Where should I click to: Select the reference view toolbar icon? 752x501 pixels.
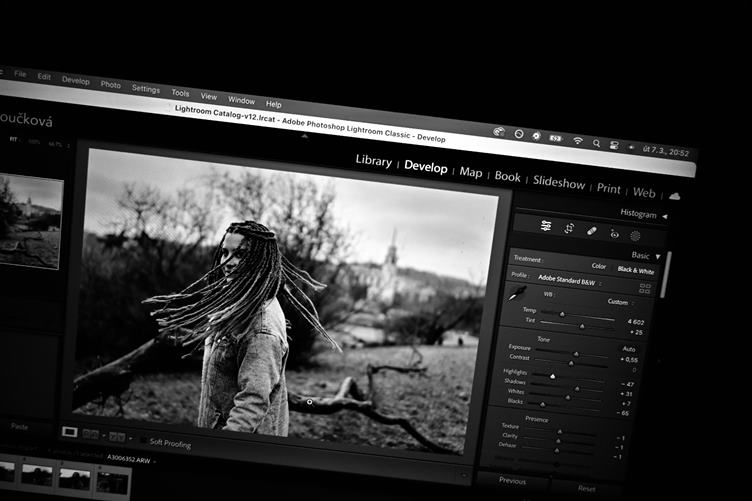pyautogui.click(x=91, y=434)
